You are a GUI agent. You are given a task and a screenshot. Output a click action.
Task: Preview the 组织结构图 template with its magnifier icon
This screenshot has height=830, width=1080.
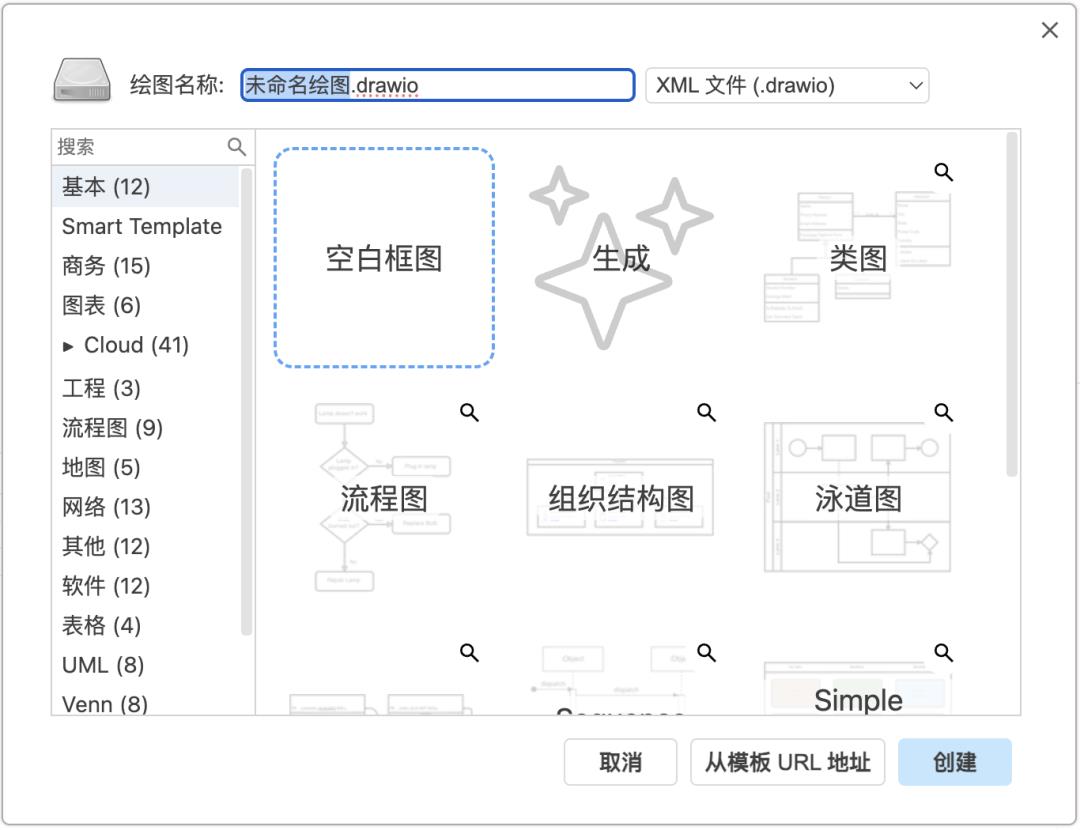tap(706, 413)
